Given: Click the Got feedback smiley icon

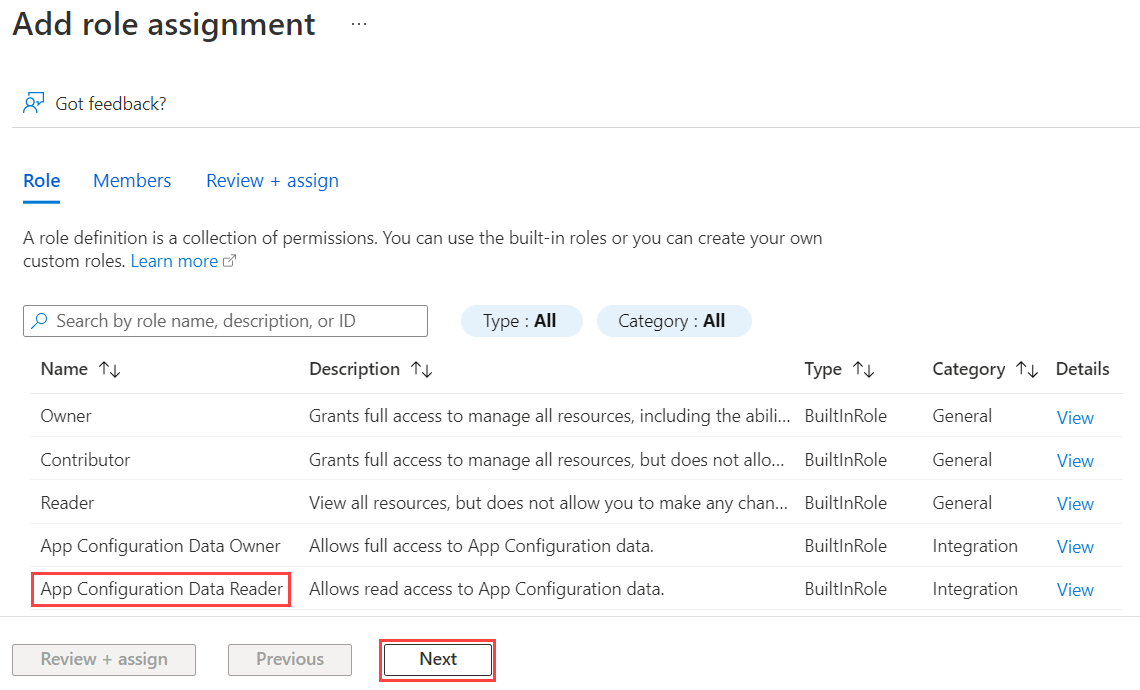Looking at the screenshot, I should (34, 102).
